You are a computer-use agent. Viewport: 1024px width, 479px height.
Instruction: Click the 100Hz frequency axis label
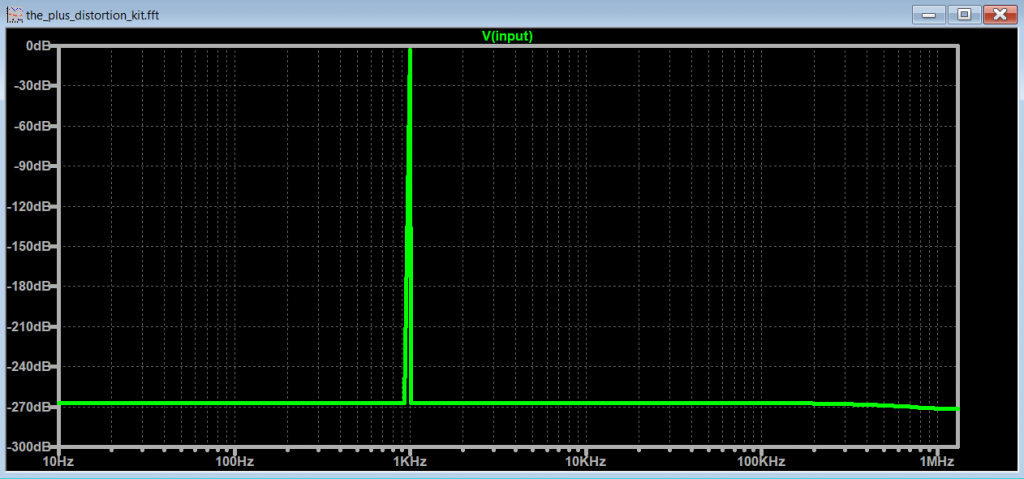coord(233,461)
